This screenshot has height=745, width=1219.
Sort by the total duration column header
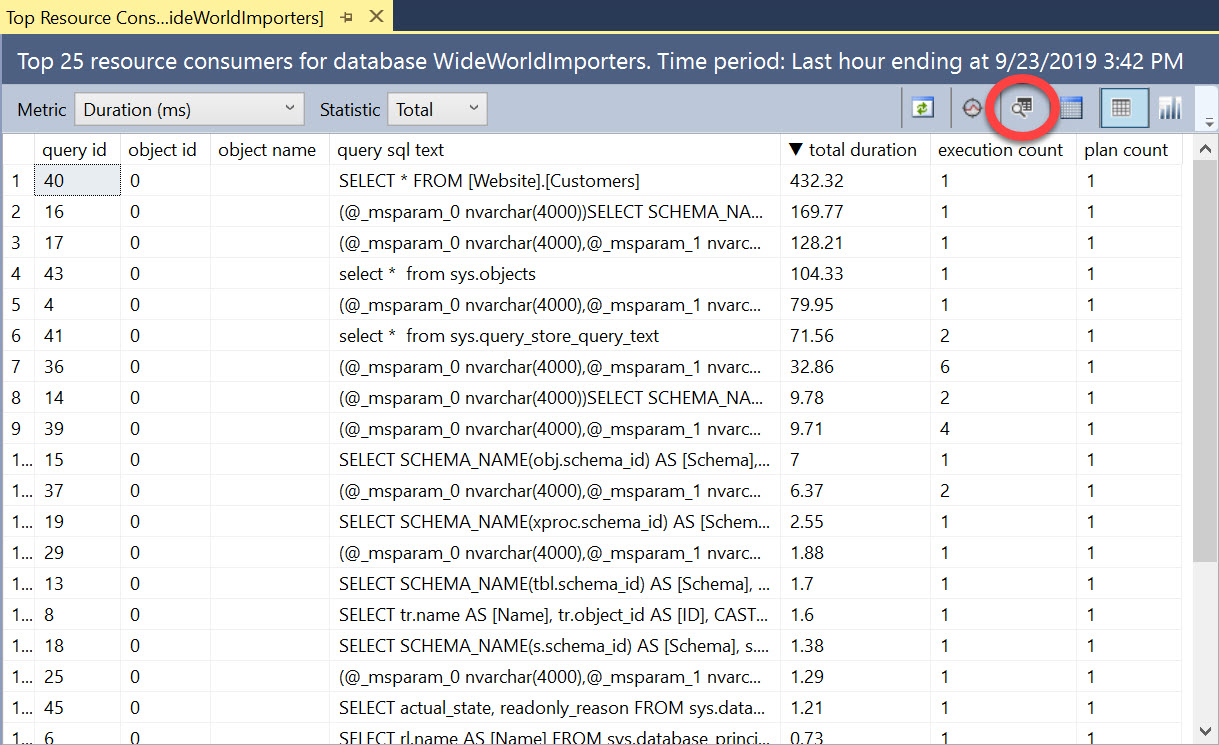(853, 150)
